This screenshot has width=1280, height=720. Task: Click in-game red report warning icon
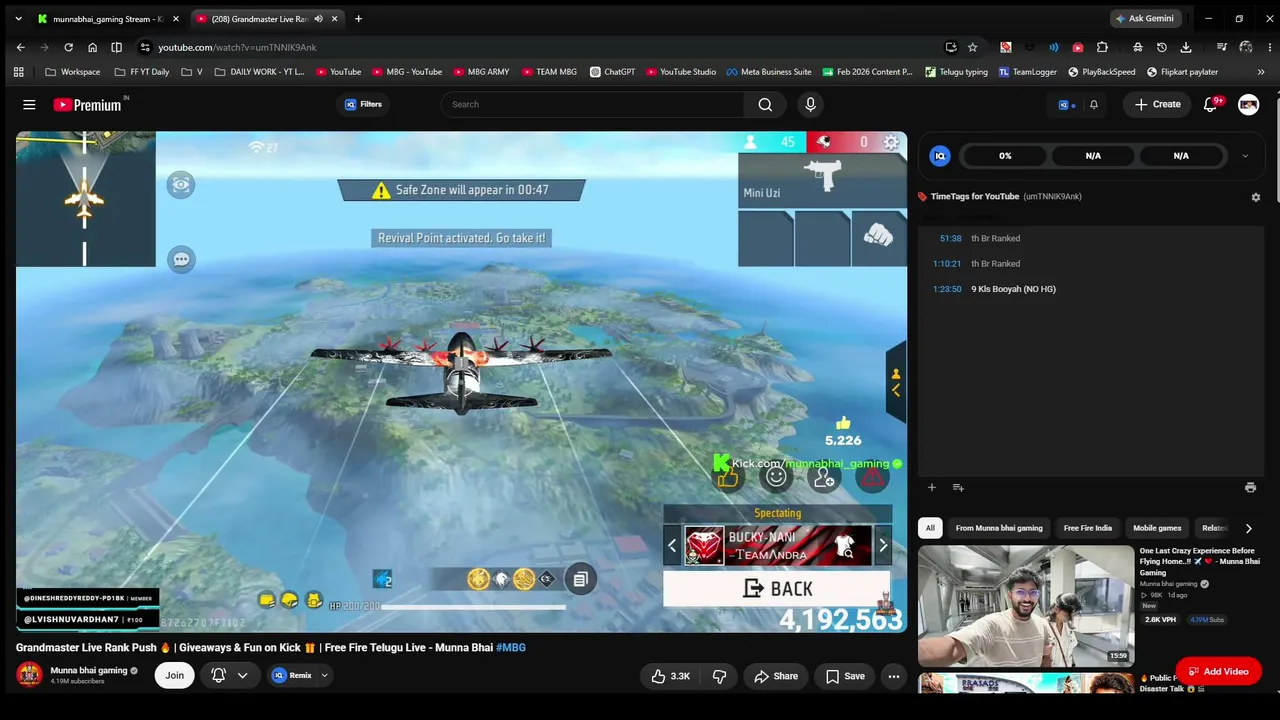(872, 478)
